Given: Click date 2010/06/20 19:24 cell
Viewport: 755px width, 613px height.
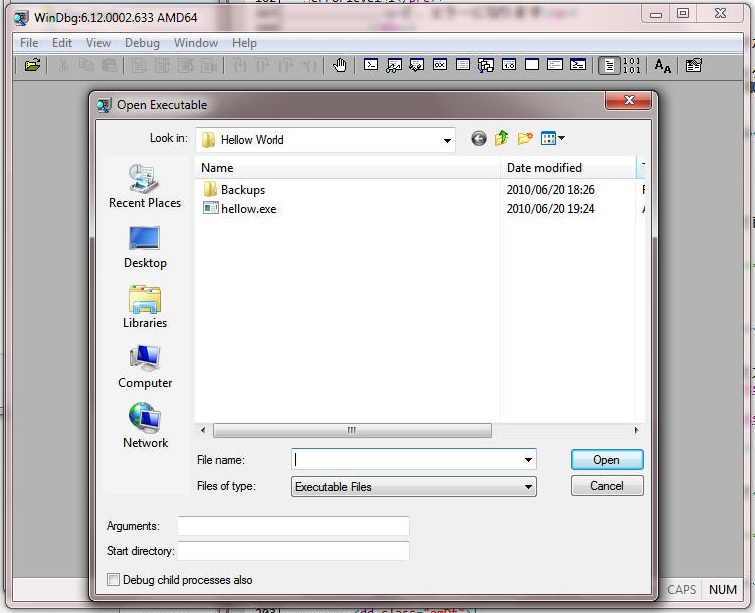Looking at the screenshot, I should tap(550, 209).
